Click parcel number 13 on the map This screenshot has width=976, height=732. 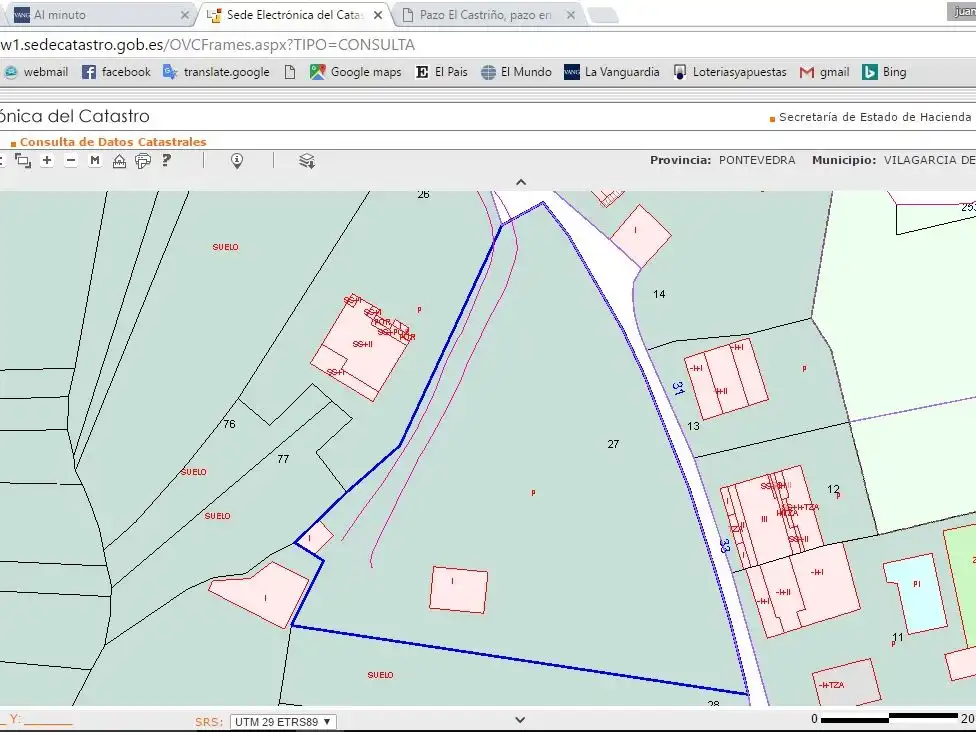click(x=693, y=426)
